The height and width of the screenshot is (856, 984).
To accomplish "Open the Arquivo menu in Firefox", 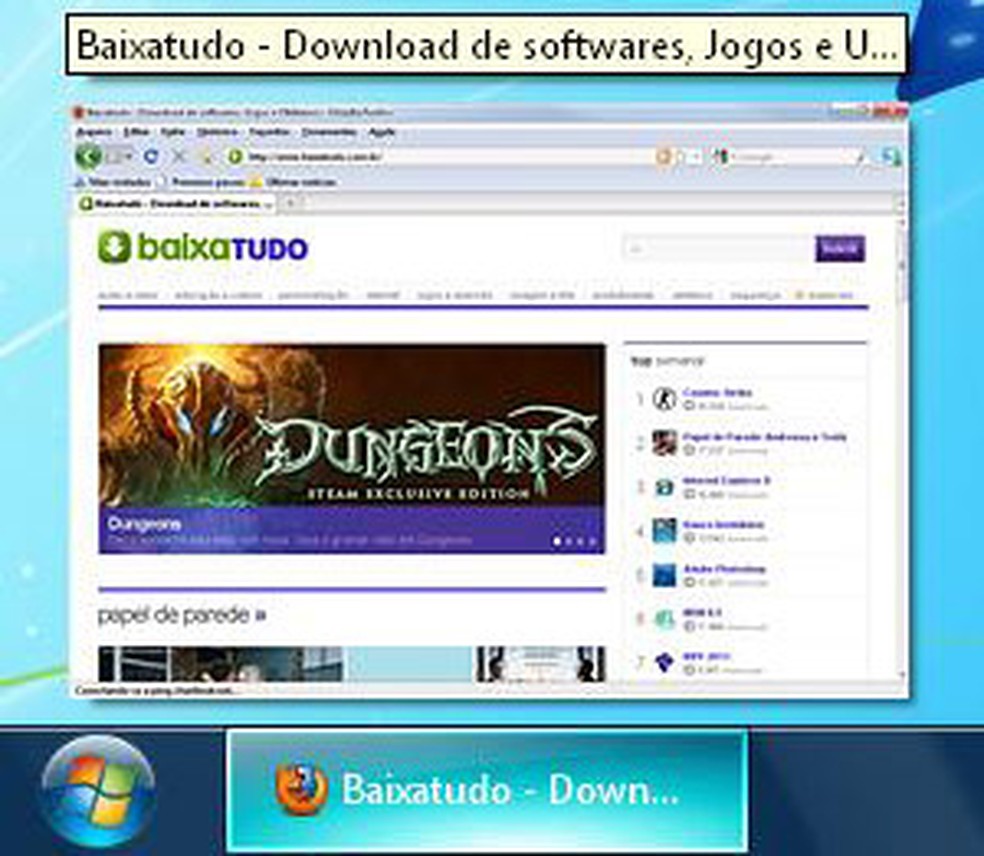I will 94,132.
